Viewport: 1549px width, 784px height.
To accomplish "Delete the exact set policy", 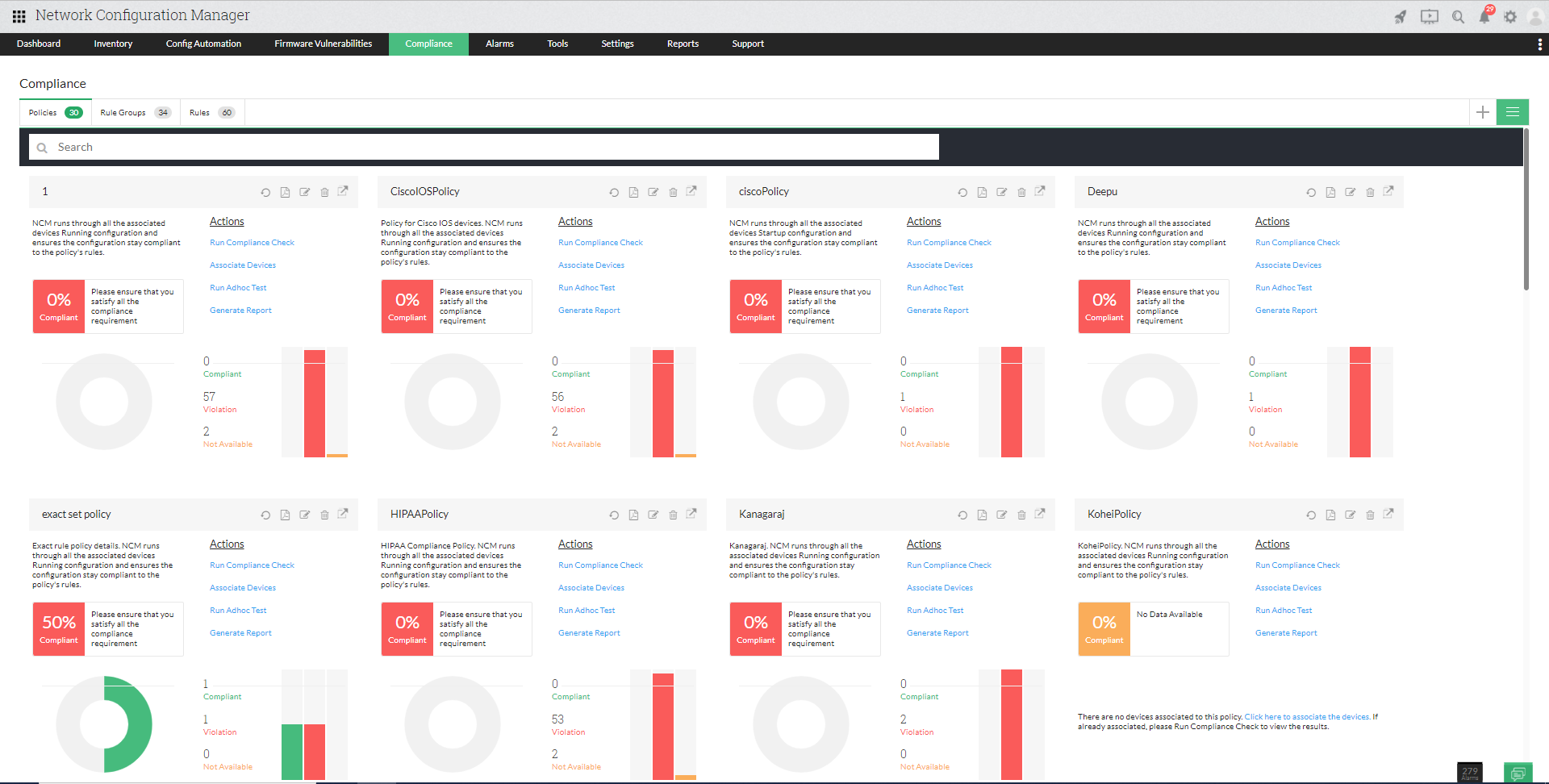I will [x=324, y=515].
